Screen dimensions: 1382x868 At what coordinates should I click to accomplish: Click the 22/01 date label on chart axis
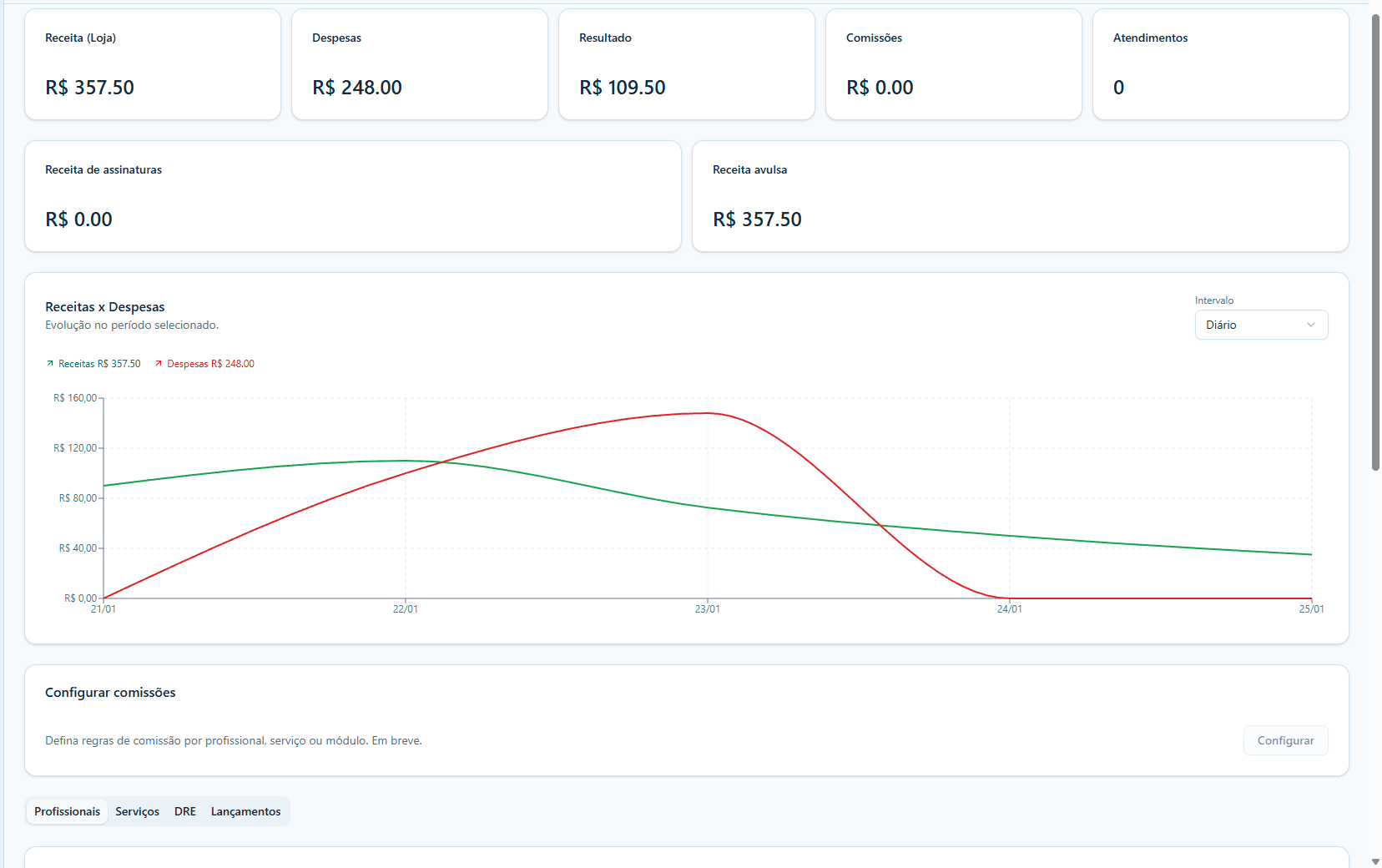pyautogui.click(x=406, y=609)
